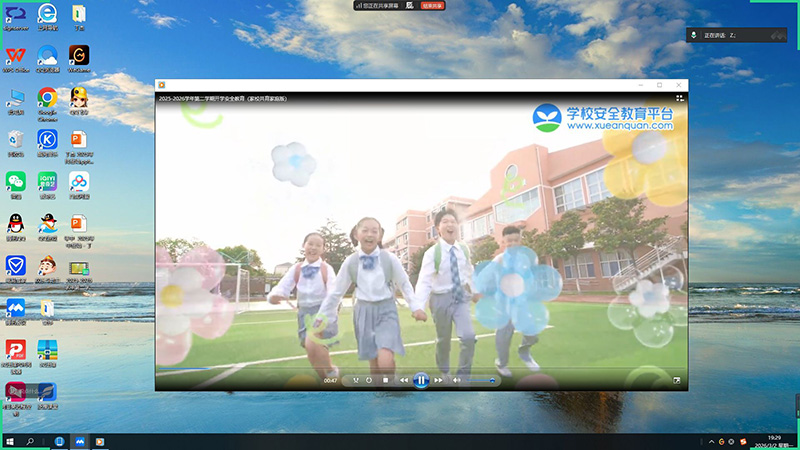Click the fast forward (next) button
800x450 pixels.
(439, 380)
